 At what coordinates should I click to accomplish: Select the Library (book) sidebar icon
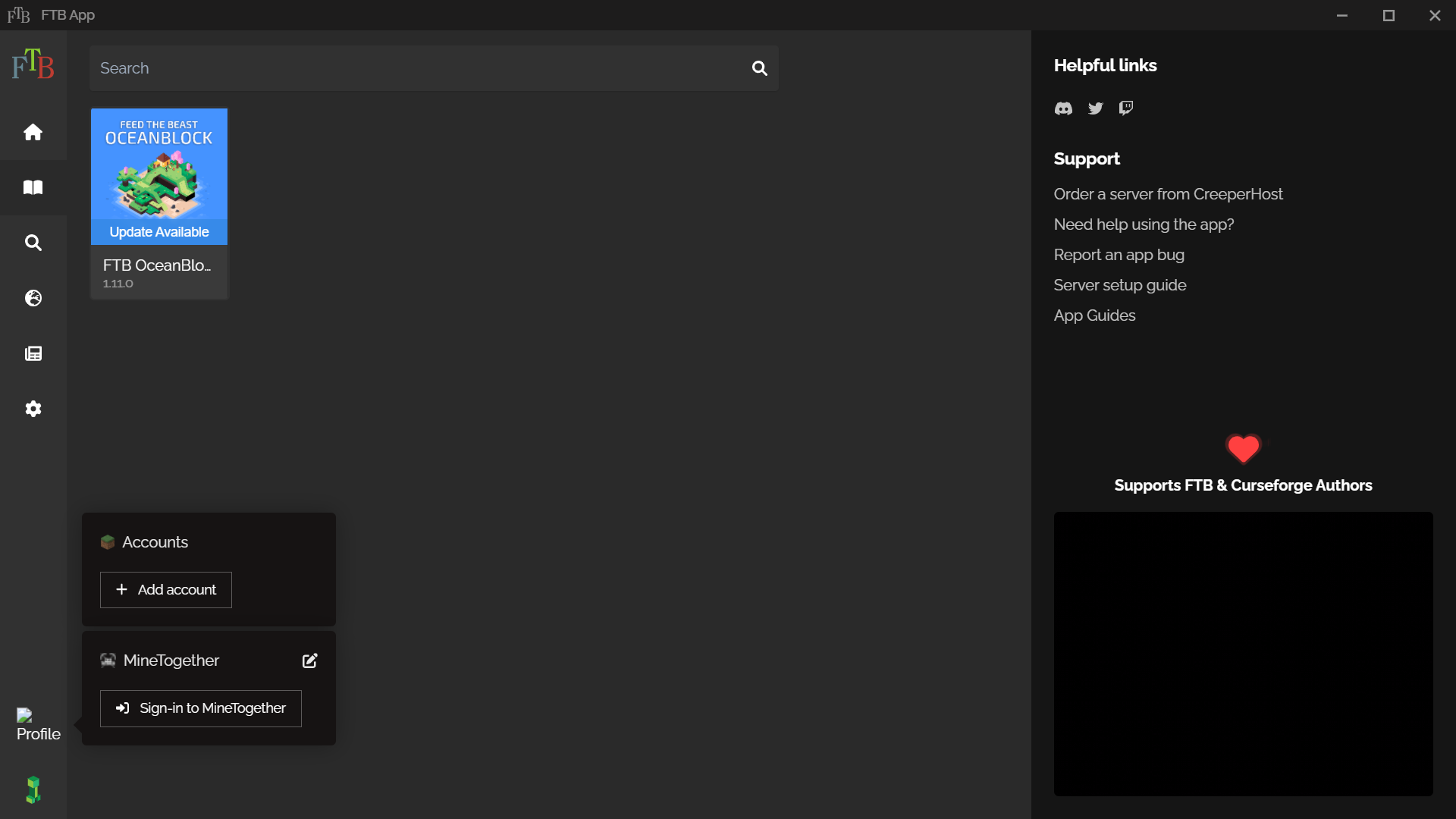coord(33,187)
